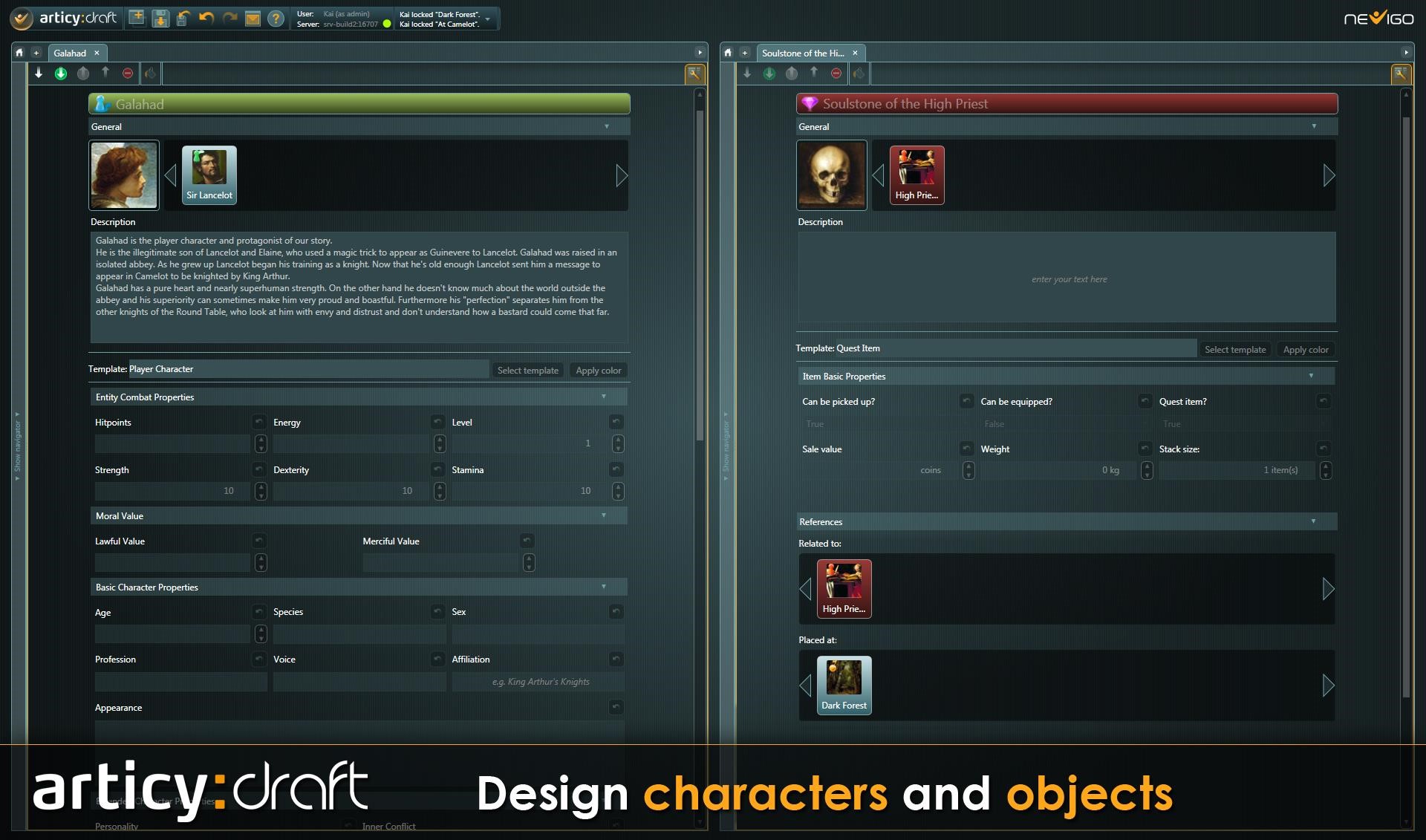Image resolution: width=1426 pixels, height=840 pixels.
Task: Toggle wrench properties button in Galahad pane
Action: click(694, 73)
